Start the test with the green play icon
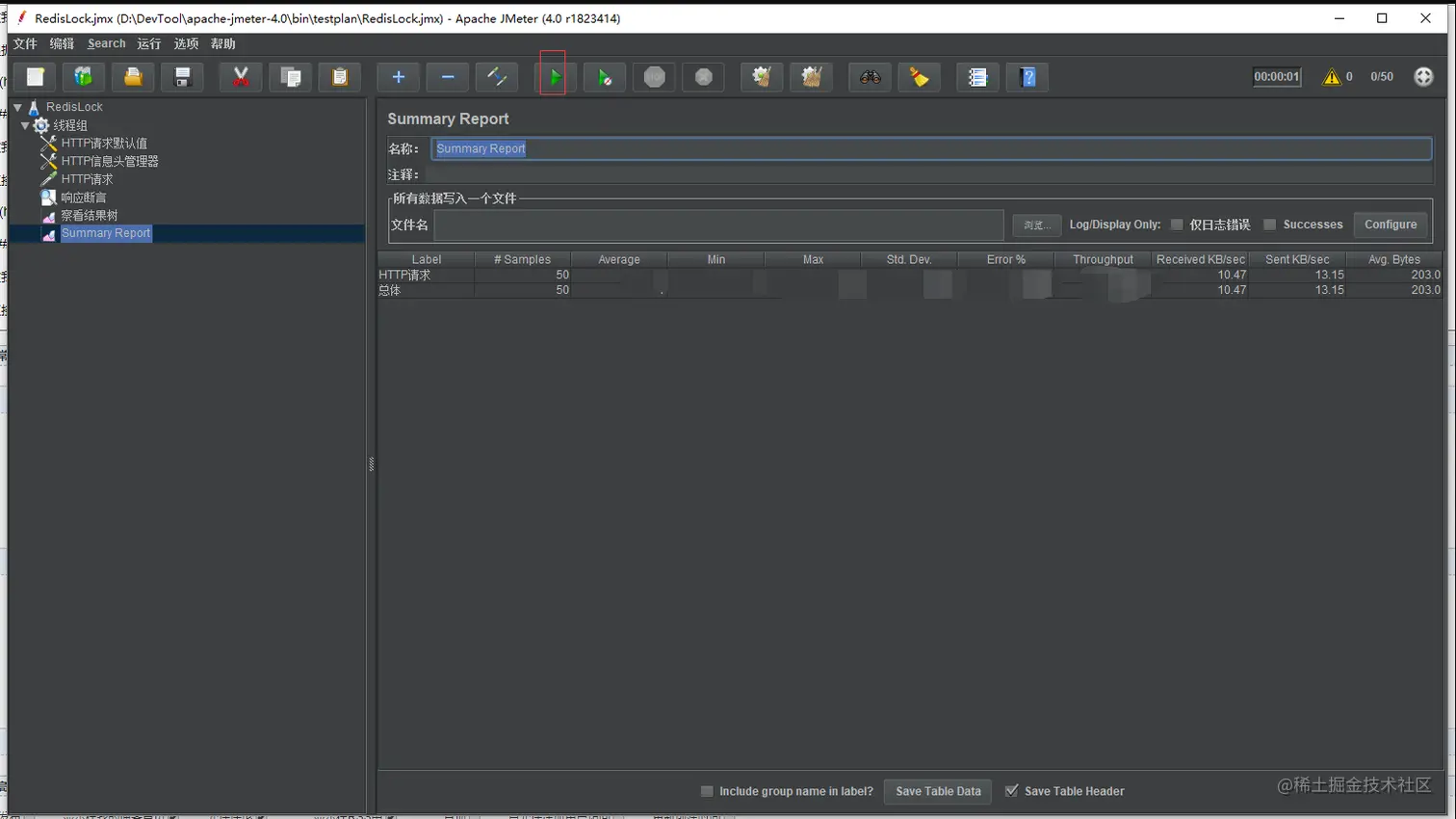Image resolution: width=1456 pixels, height=819 pixels. tap(555, 77)
